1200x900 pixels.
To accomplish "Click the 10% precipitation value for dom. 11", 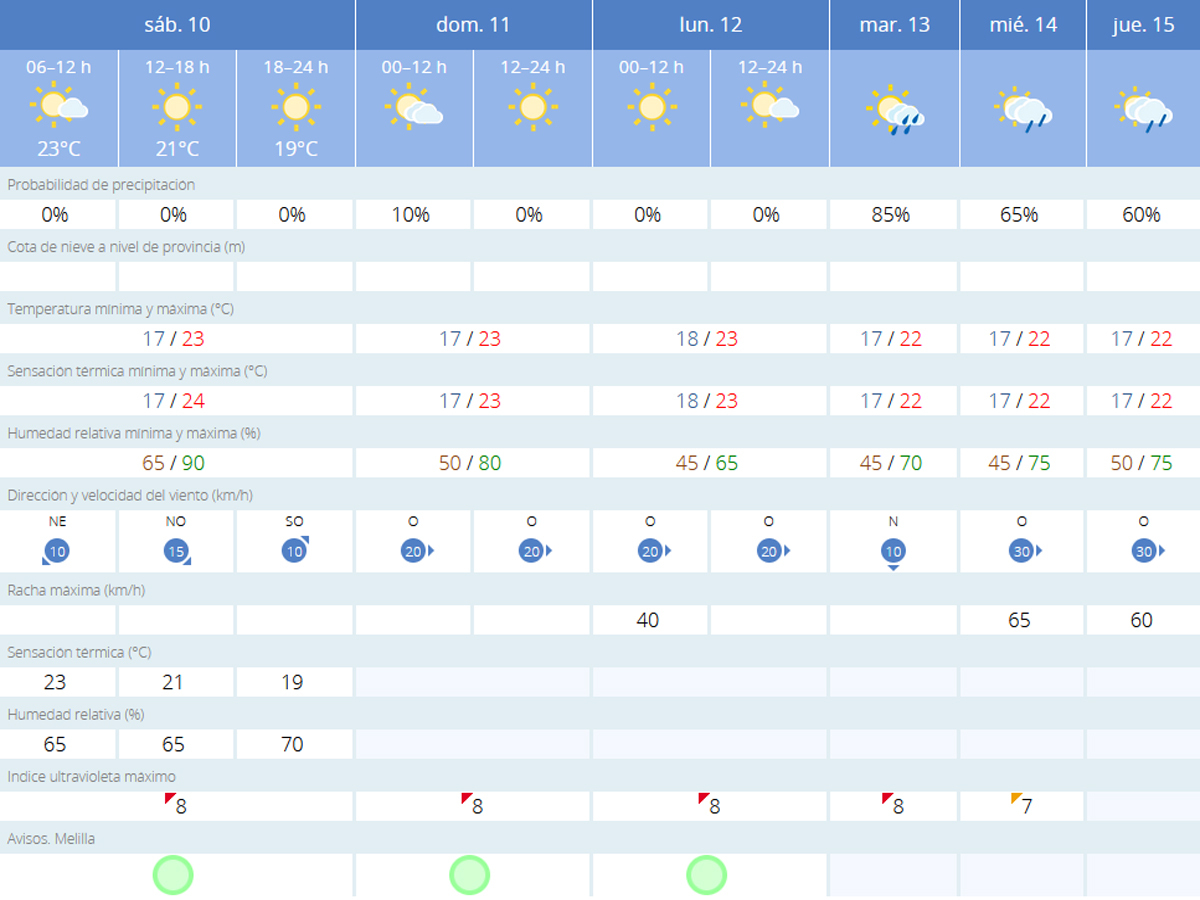I will [410, 214].
